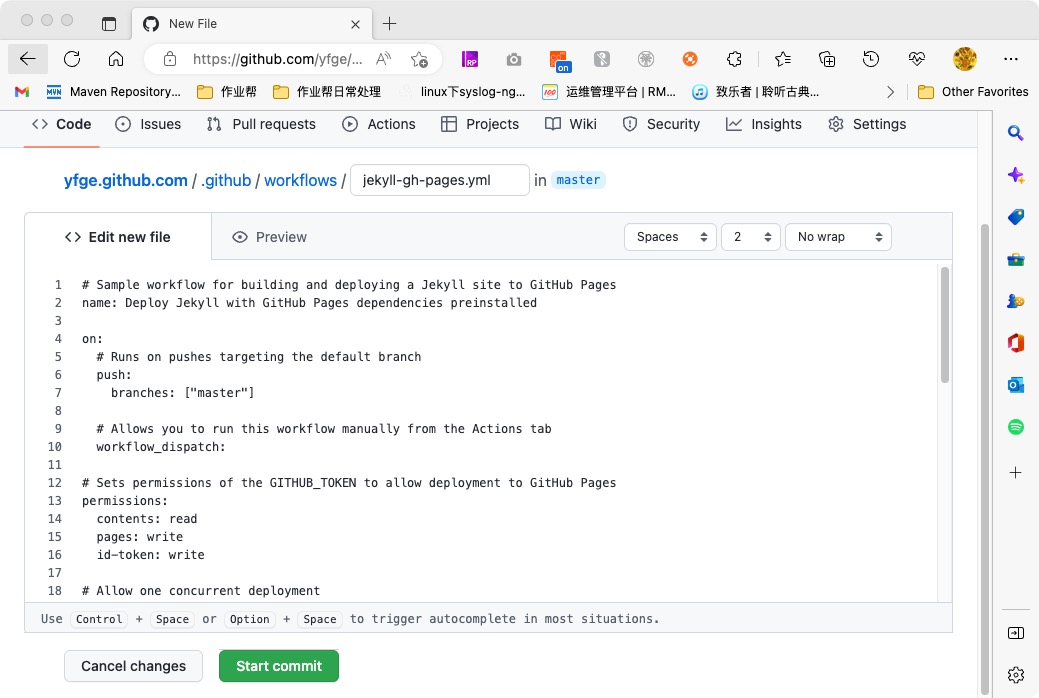1039x698 pixels.
Task: Click the Start commit button
Action: 279,666
